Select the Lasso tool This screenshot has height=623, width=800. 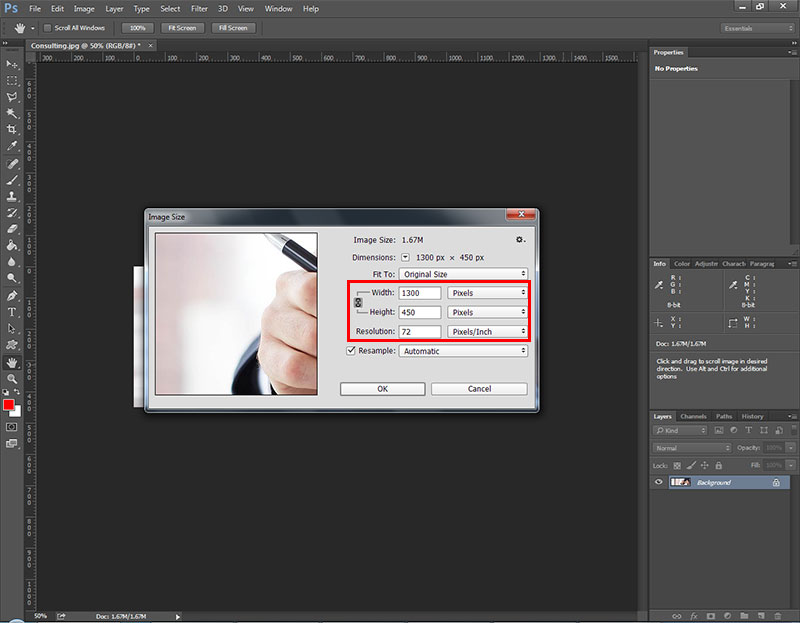(x=12, y=97)
